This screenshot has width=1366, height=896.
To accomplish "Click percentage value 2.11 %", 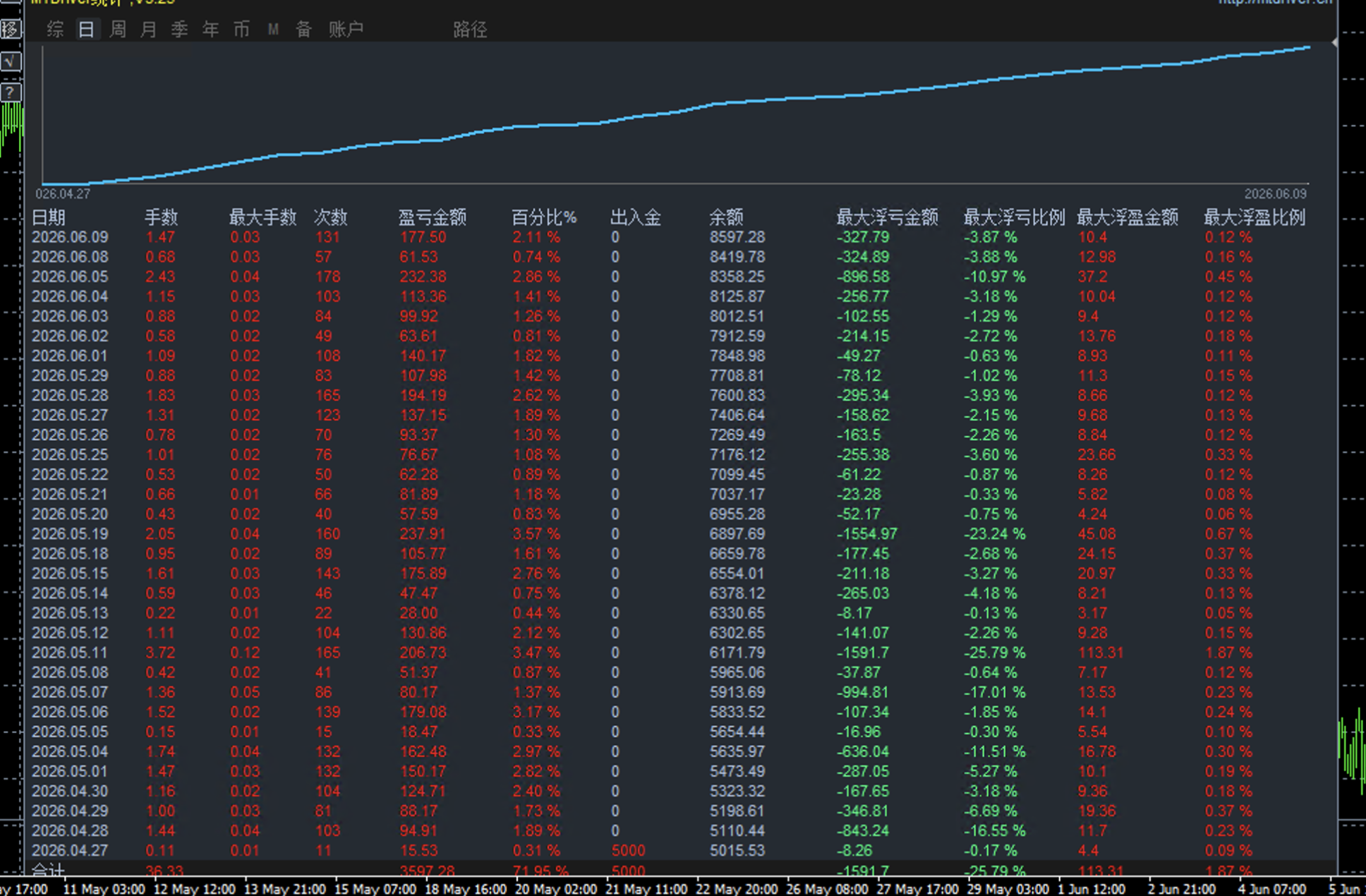I will click(x=536, y=237).
